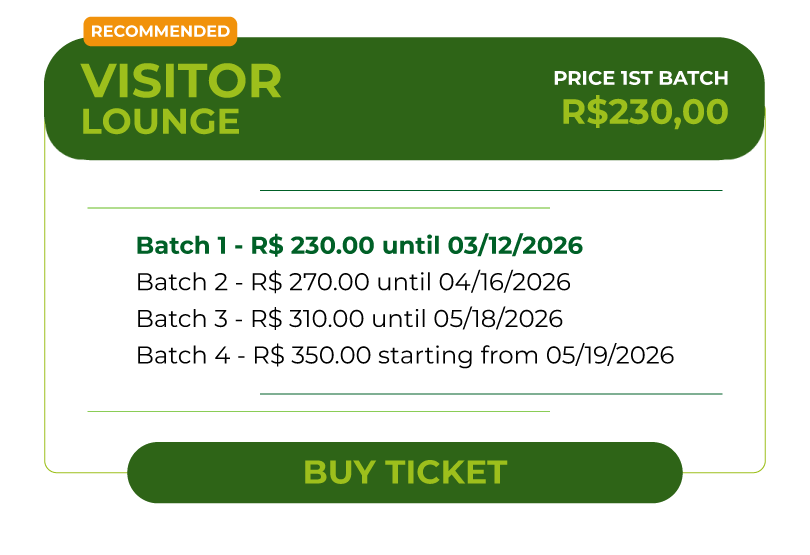
Task: Click "until" in the Batch 2 line
Action: pyautogui.click(x=400, y=283)
